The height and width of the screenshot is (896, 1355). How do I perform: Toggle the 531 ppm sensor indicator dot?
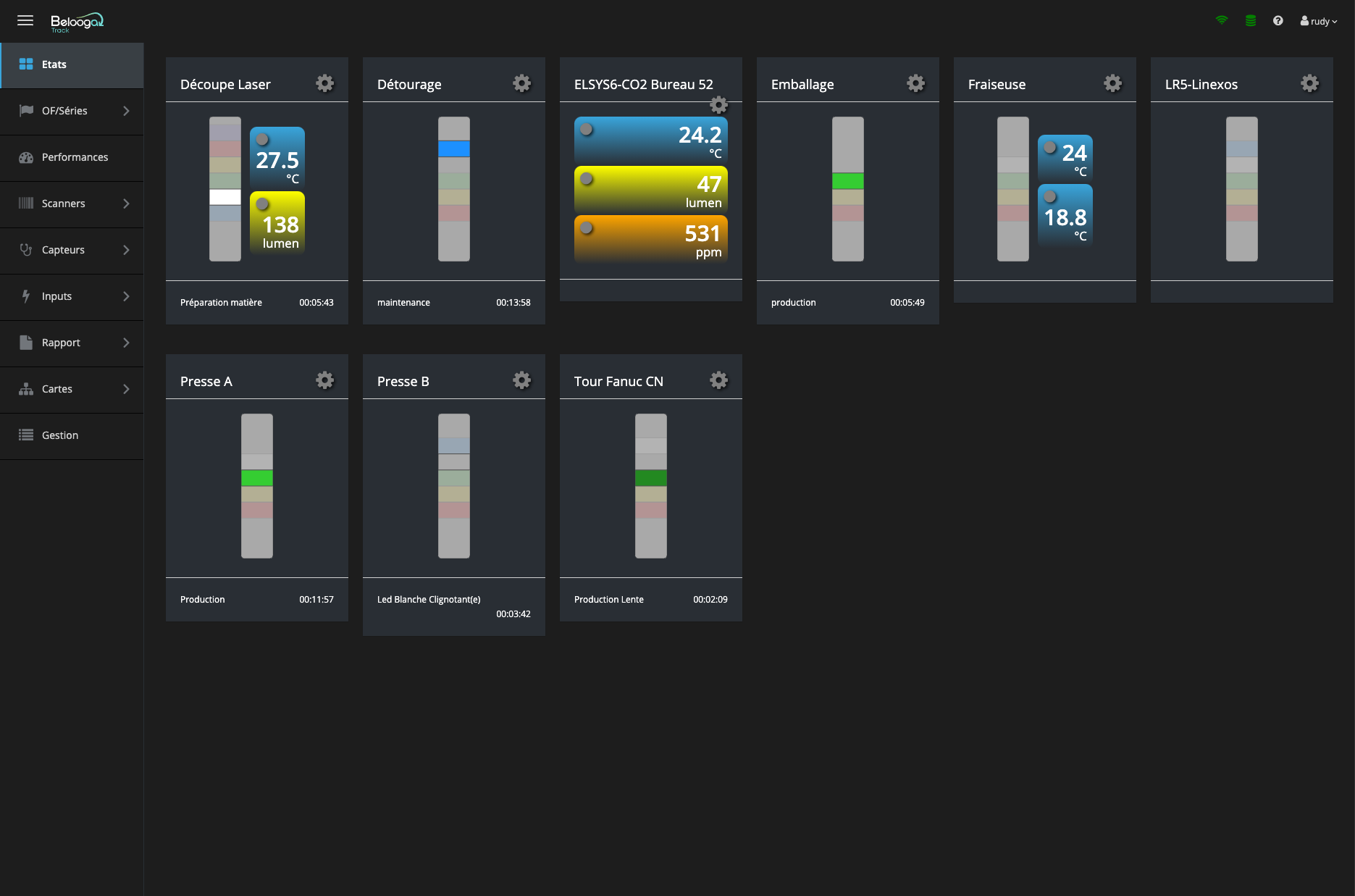587,228
